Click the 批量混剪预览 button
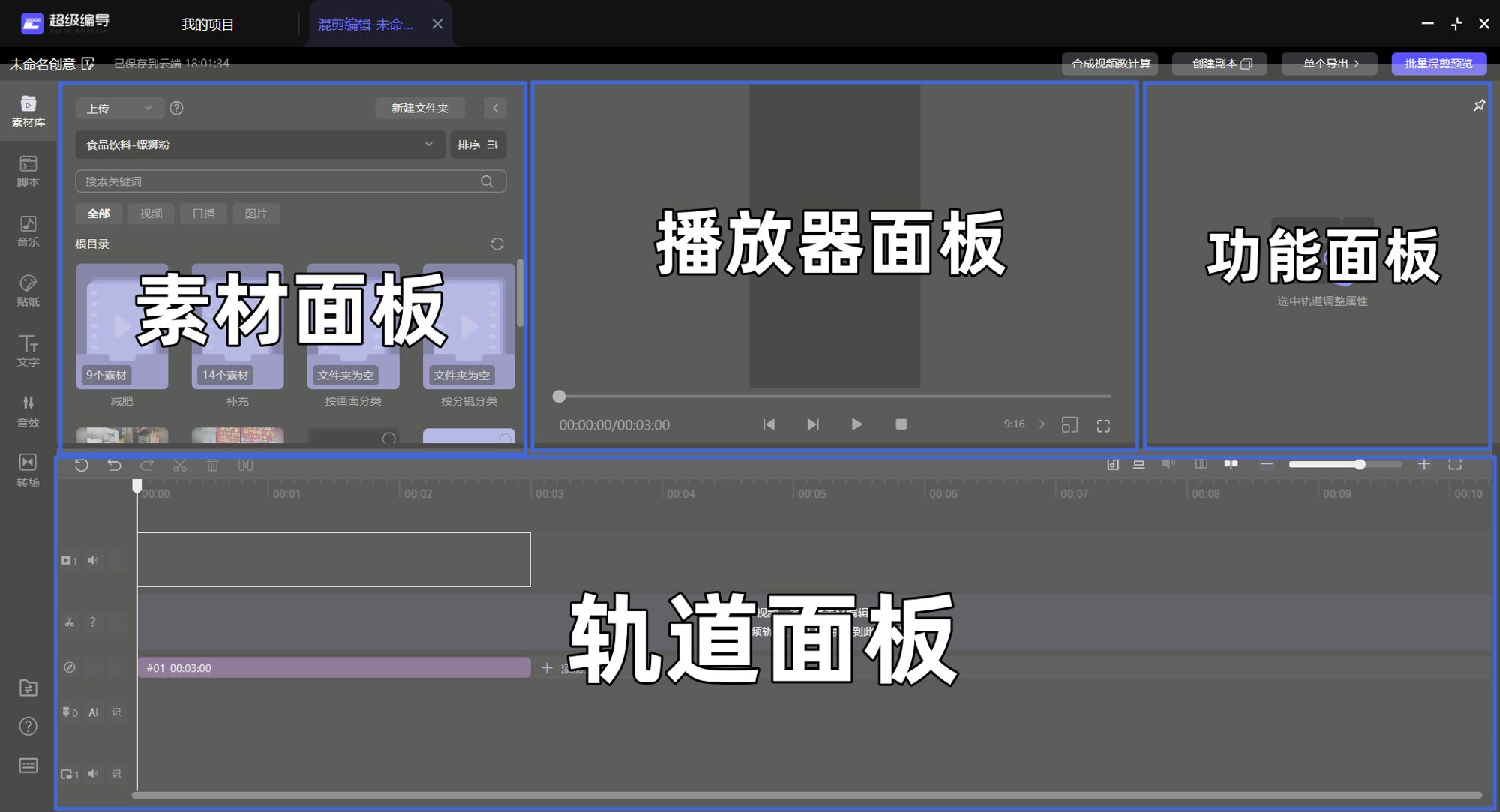The width and height of the screenshot is (1500, 812). [1438, 64]
